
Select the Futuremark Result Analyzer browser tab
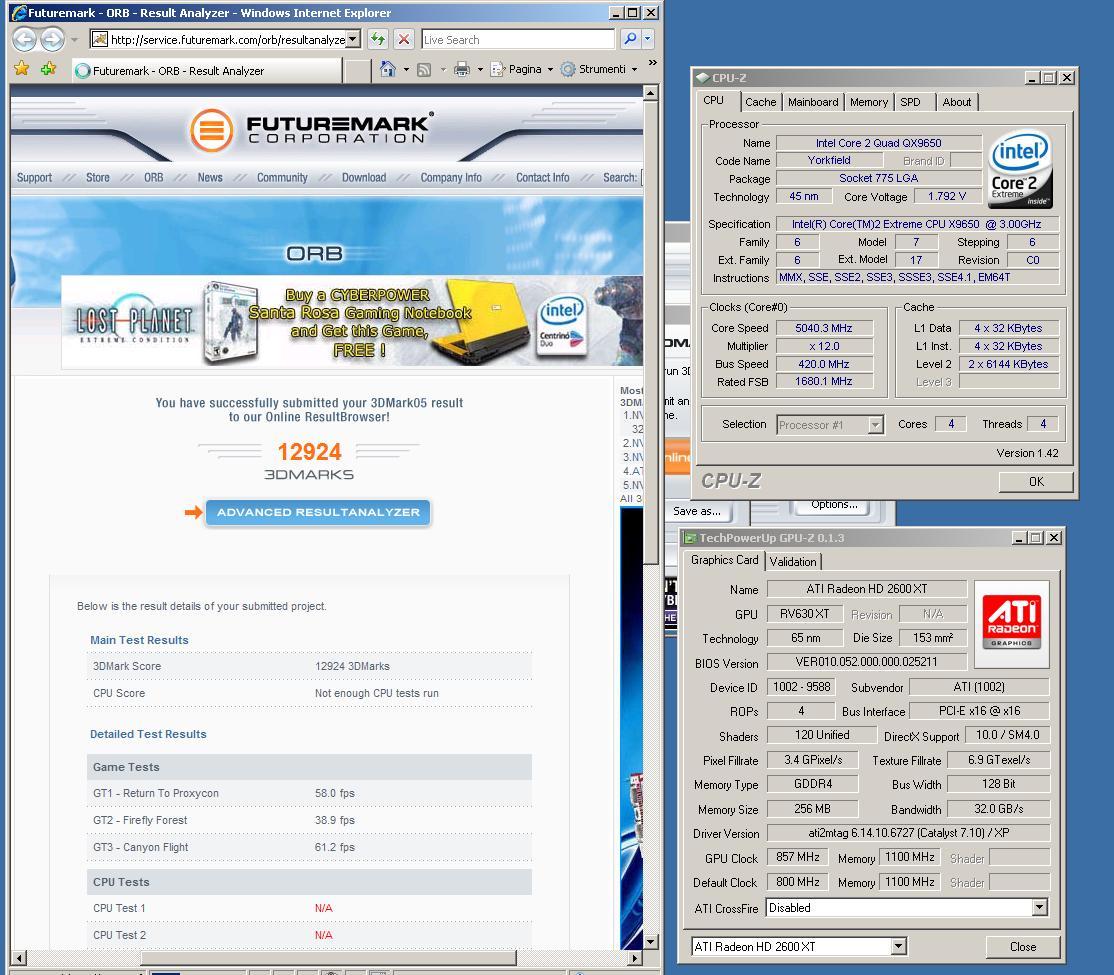coord(207,70)
